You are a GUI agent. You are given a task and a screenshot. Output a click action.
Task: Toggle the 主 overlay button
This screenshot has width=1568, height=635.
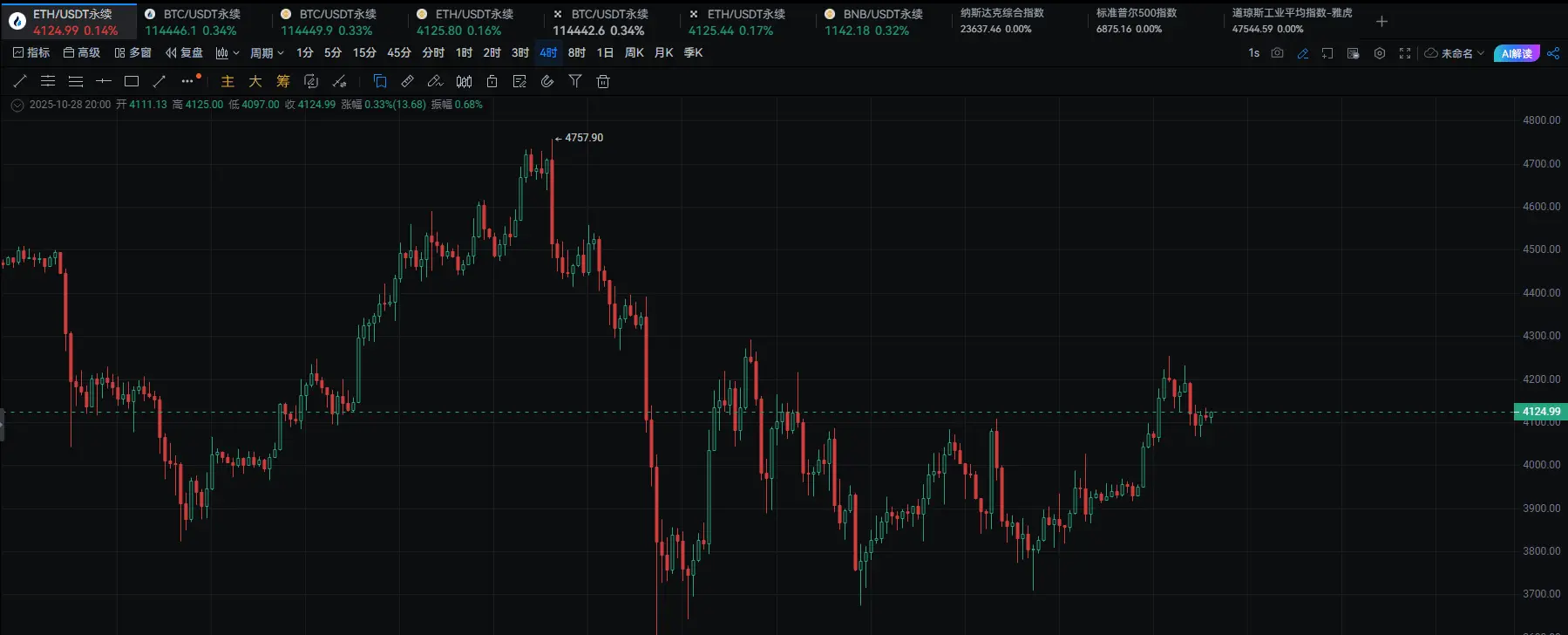tap(227, 81)
